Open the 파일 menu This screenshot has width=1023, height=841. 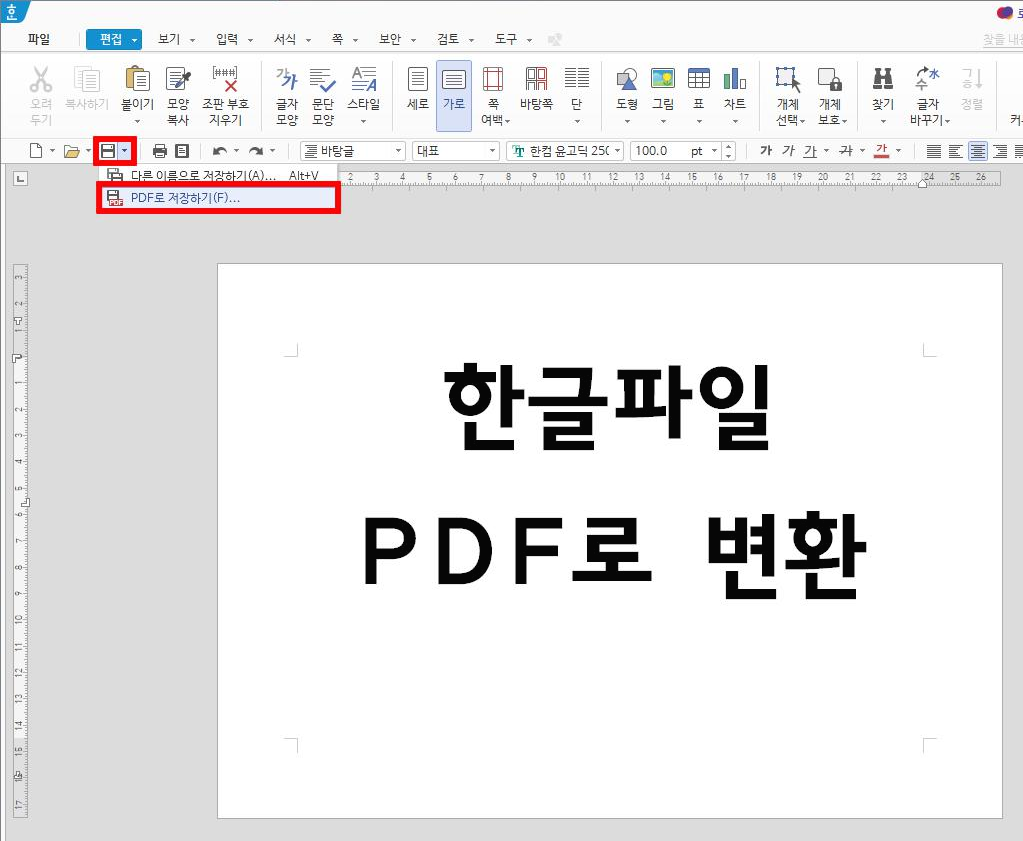[39, 39]
